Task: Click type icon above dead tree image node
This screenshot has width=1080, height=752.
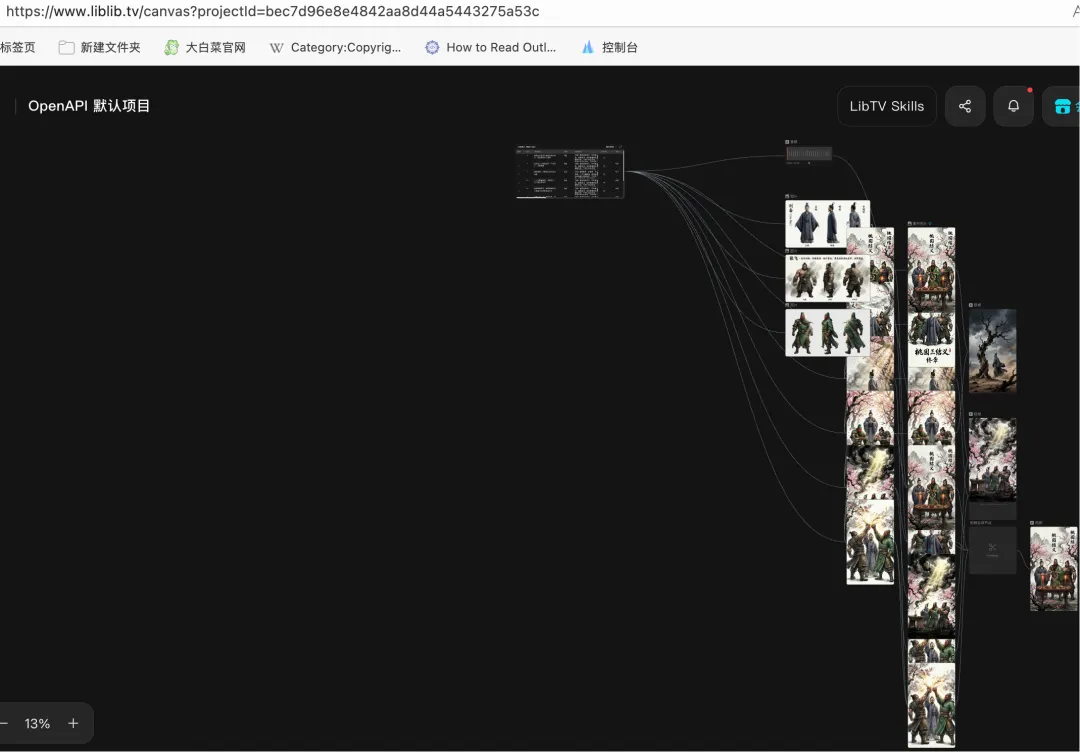Action: coord(971,305)
